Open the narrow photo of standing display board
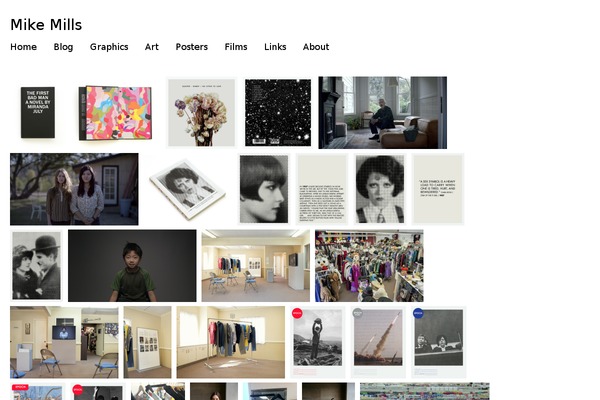The width and height of the screenshot is (600, 400). click(147, 342)
